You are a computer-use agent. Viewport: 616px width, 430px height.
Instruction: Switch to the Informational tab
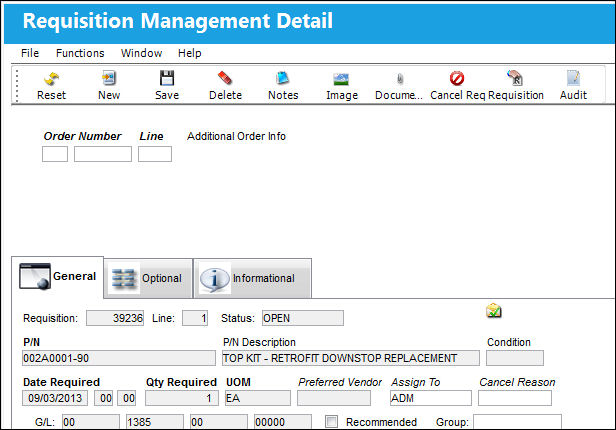pos(253,278)
